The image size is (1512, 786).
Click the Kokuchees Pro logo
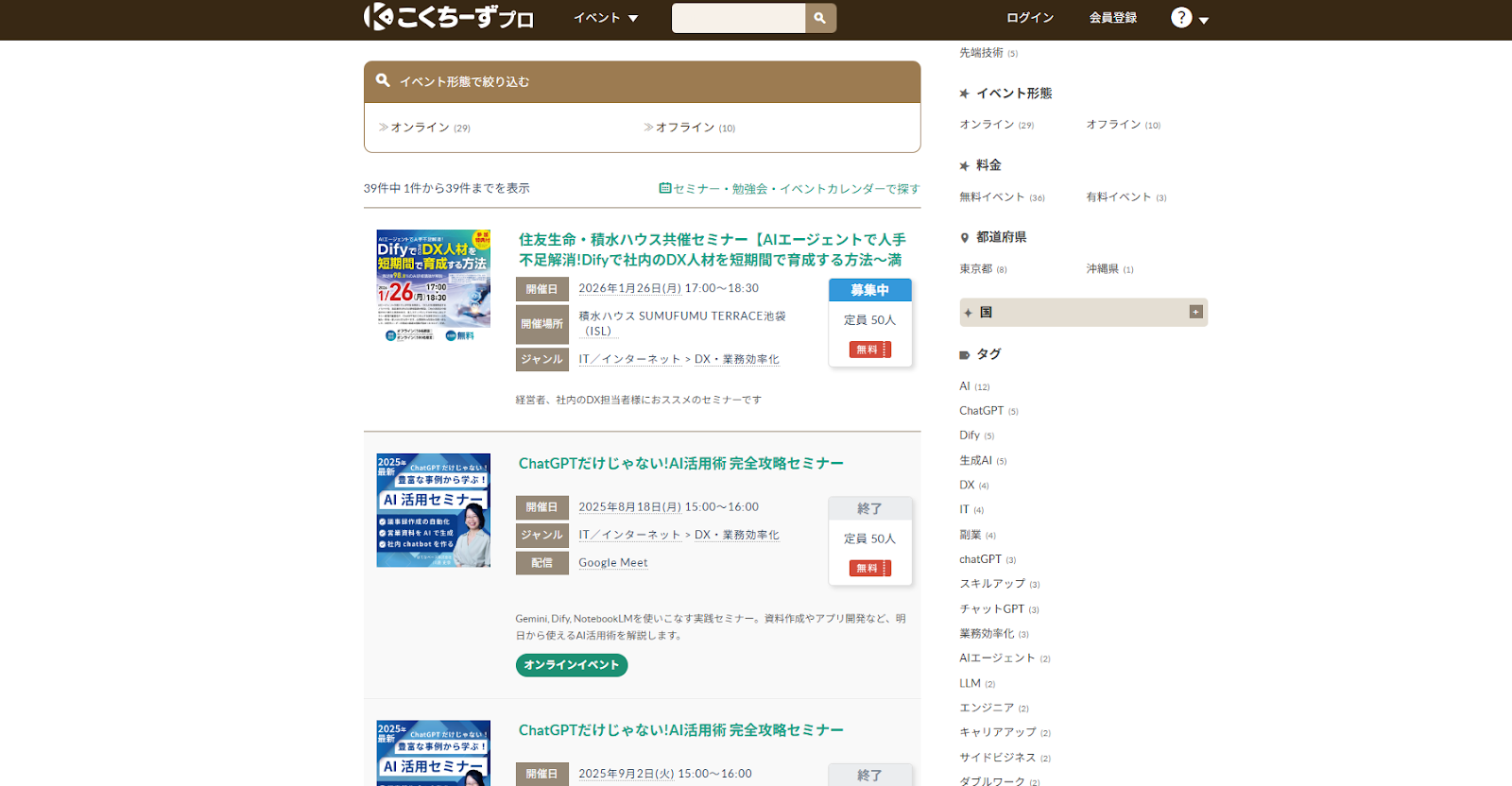449,17
